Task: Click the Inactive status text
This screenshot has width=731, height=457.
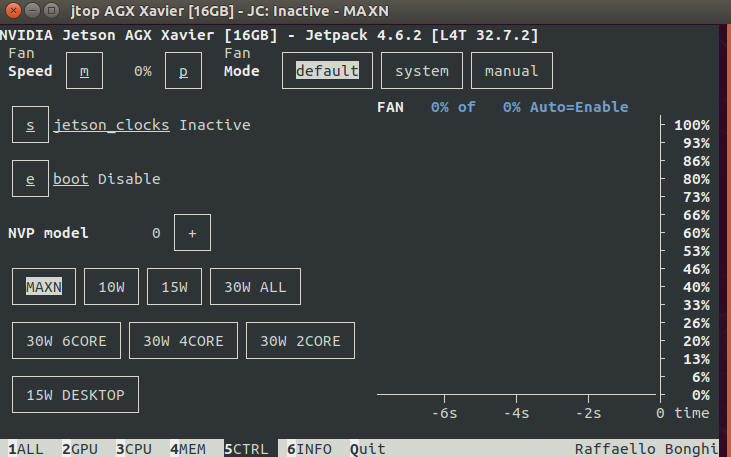Action: click(x=215, y=125)
